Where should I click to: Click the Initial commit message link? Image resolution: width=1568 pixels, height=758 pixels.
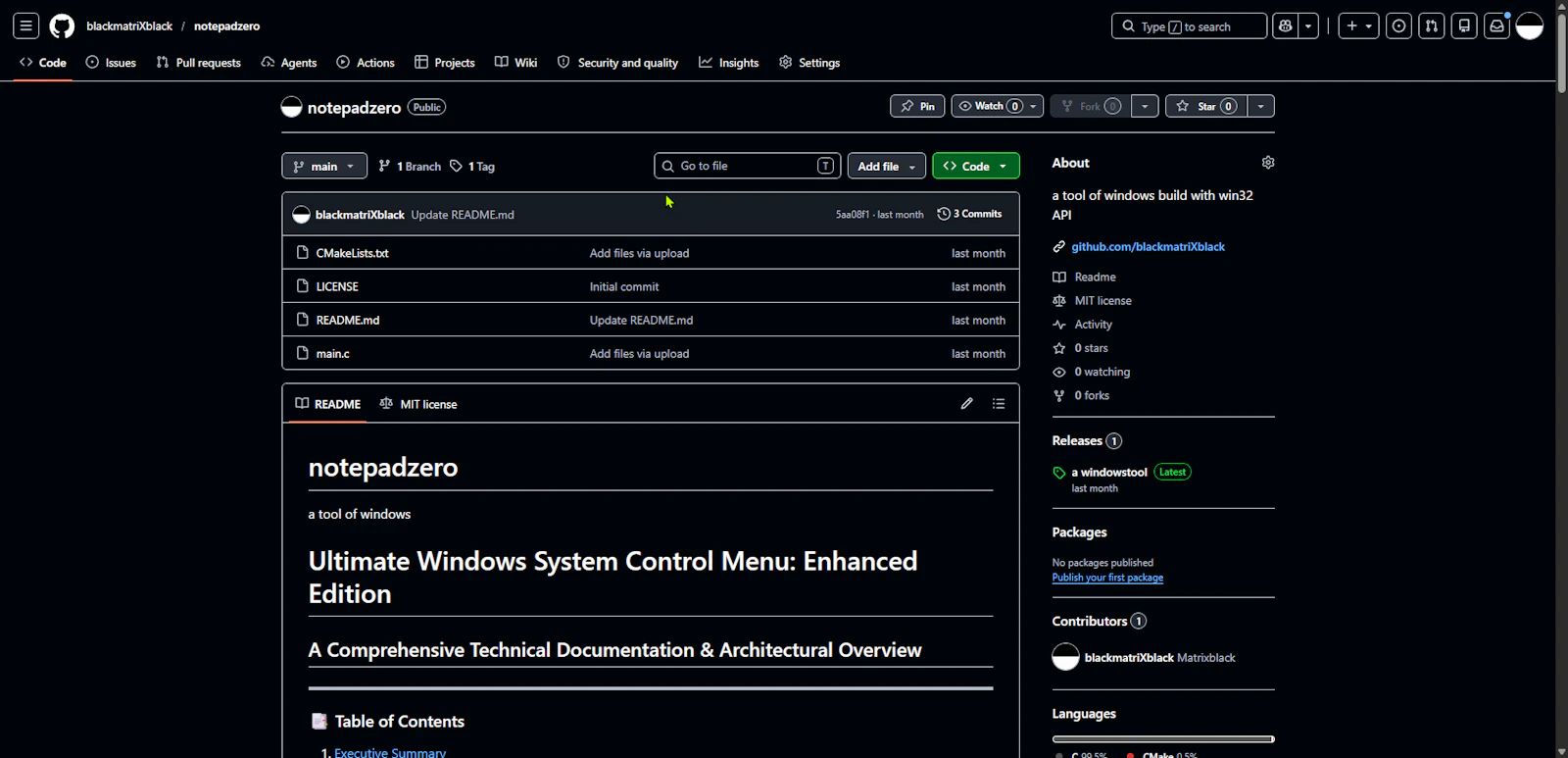click(x=624, y=287)
